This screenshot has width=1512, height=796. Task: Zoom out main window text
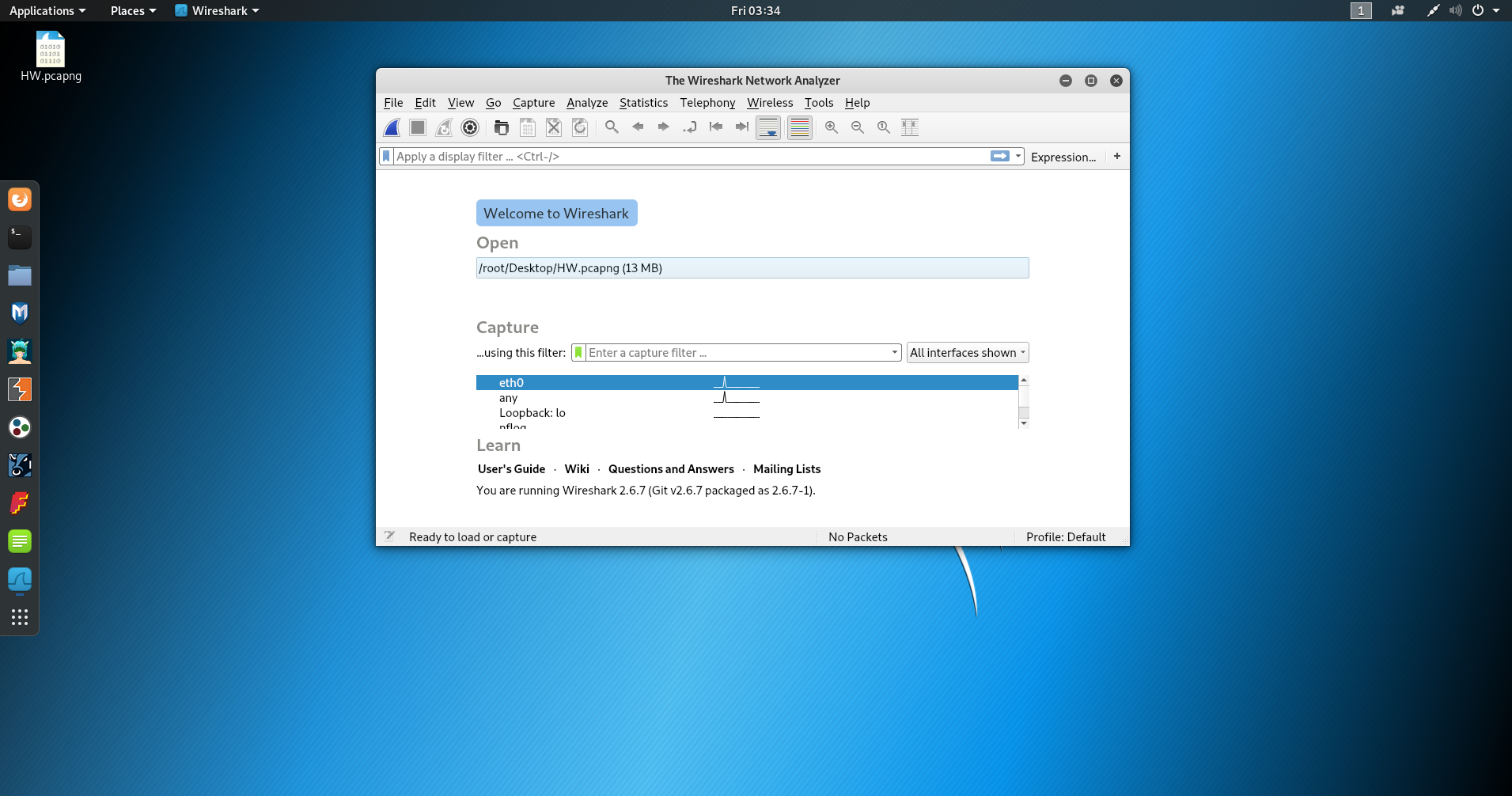tap(858, 127)
